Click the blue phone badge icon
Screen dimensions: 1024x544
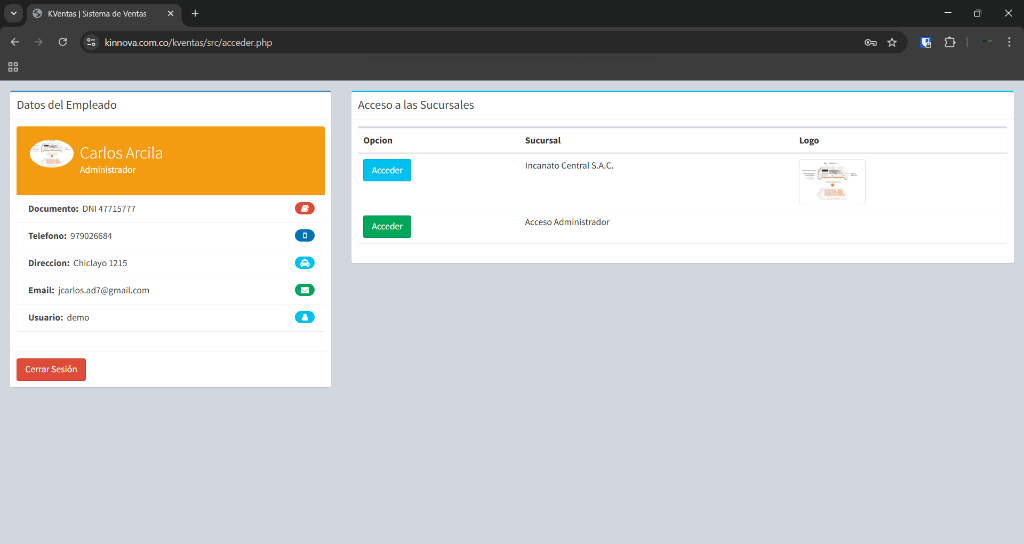point(304,236)
